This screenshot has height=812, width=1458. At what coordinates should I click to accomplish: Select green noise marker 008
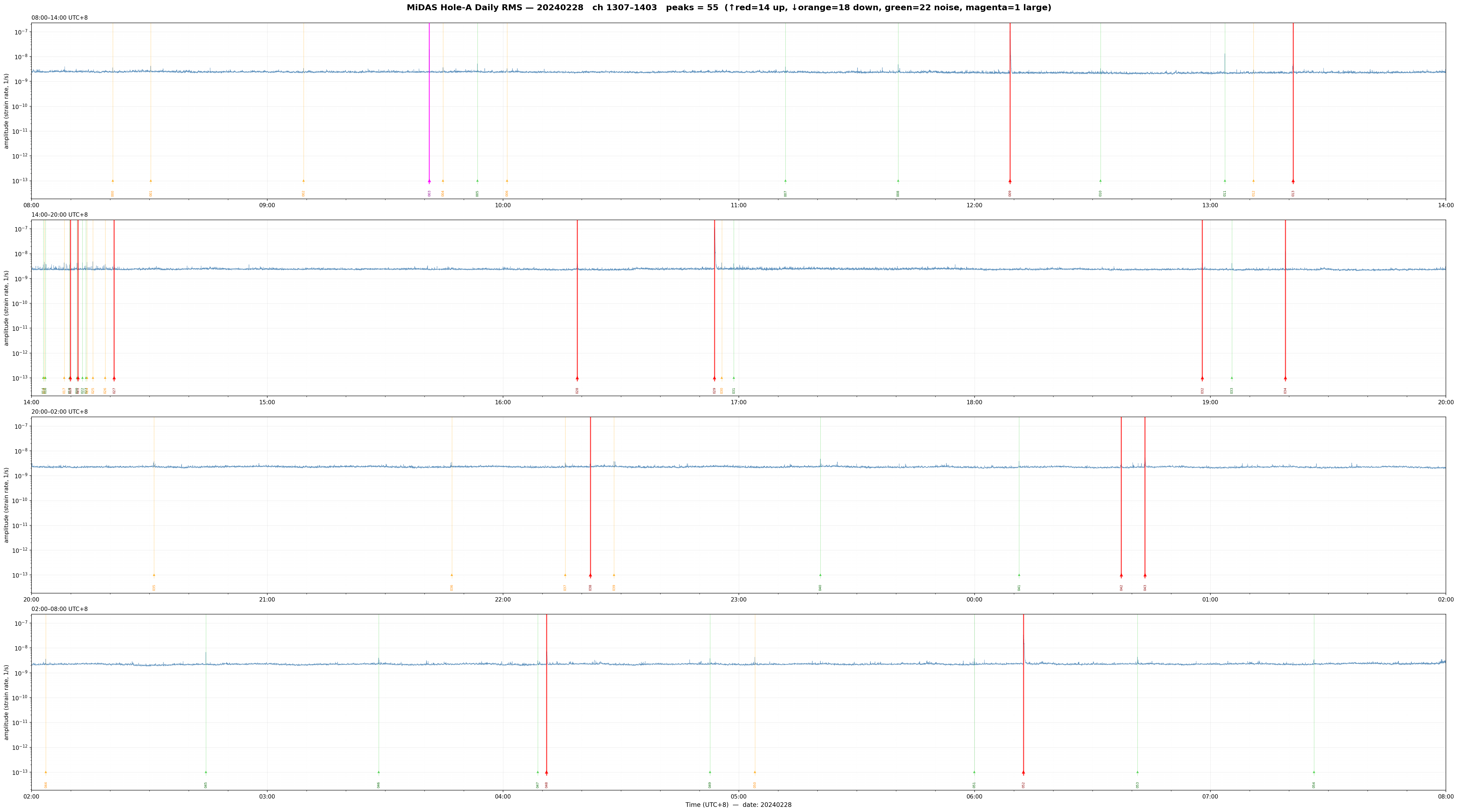pos(898,181)
